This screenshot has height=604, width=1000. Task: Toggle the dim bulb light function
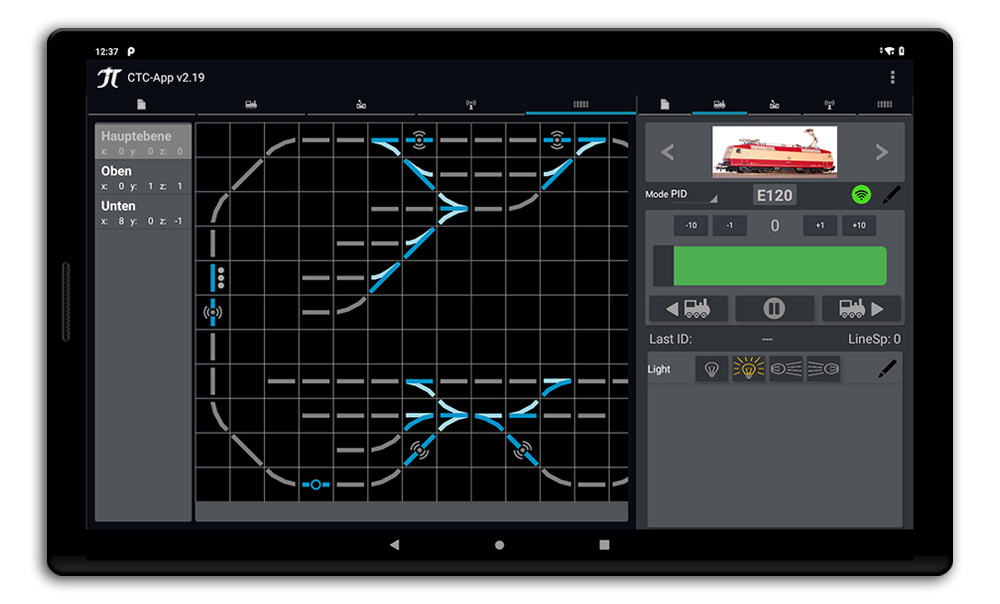click(x=710, y=368)
